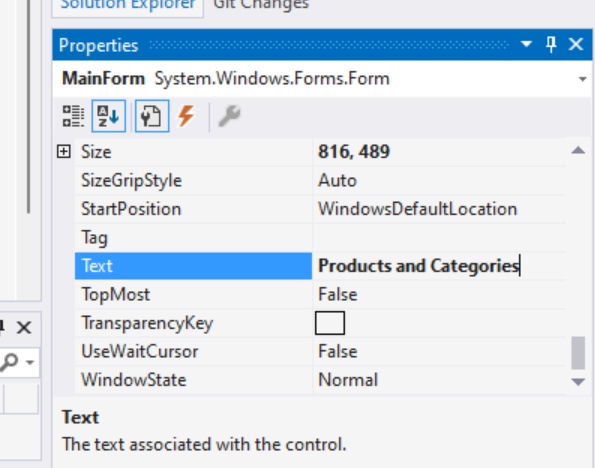Image resolution: width=595 pixels, height=468 pixels.
Task: Edit the Text property value field
Action: click(438, 266)
